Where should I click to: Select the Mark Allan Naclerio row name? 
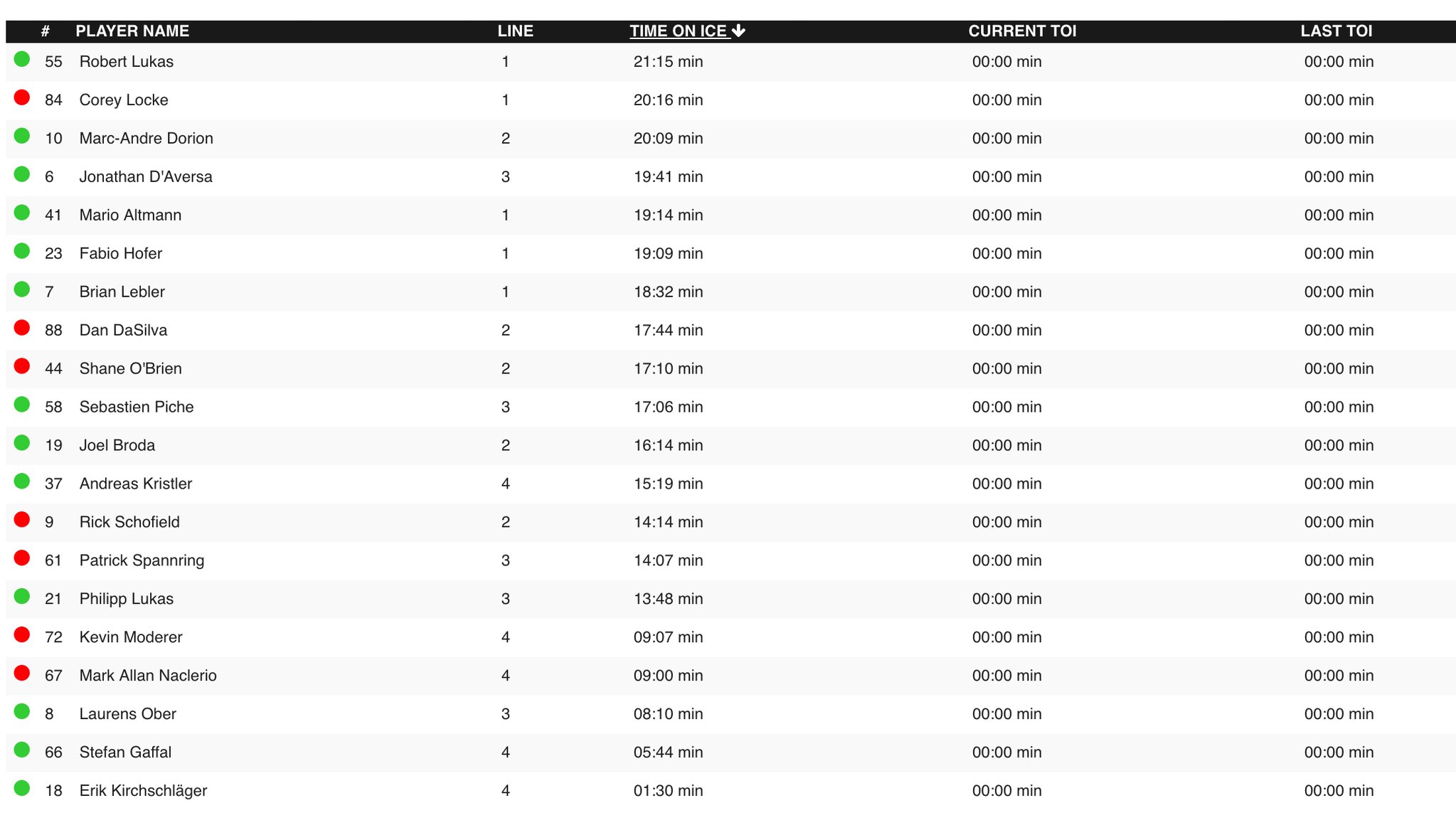tap(148, 676)
